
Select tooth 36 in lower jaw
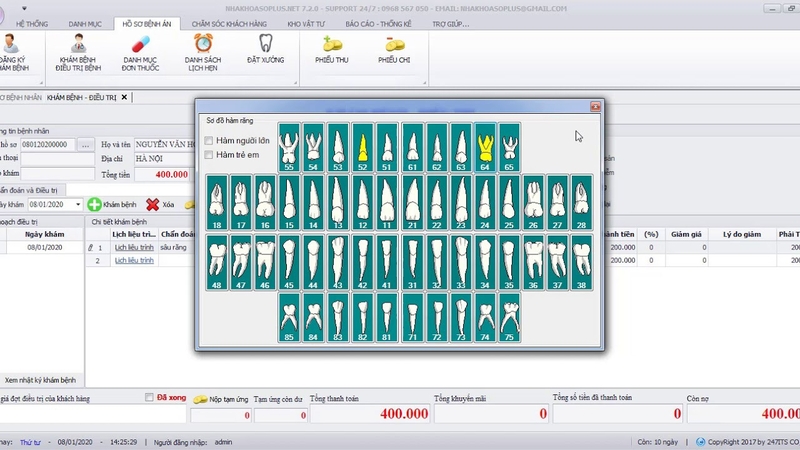tap(533, 262)
